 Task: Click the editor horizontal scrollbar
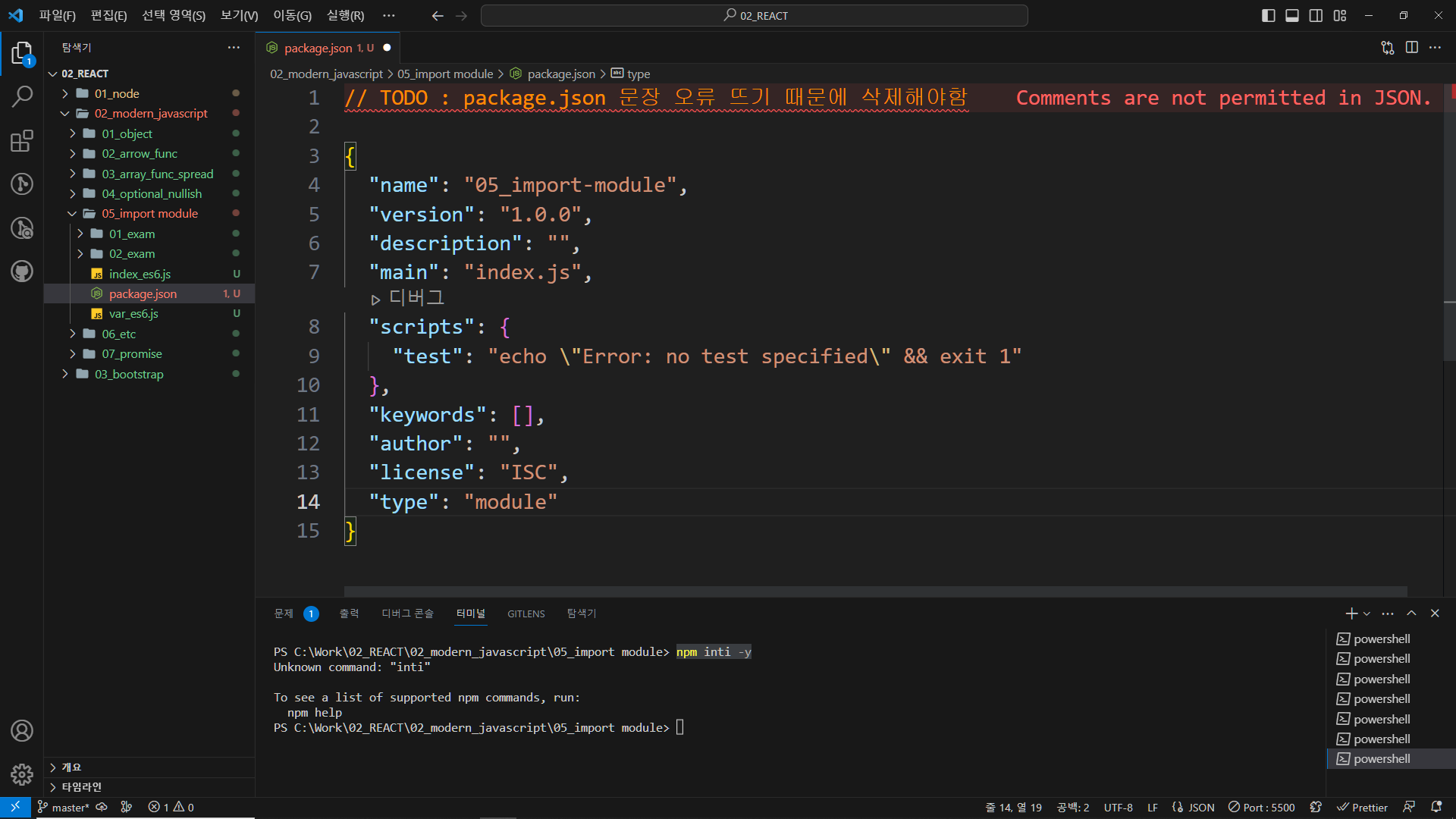click(875, 591)
